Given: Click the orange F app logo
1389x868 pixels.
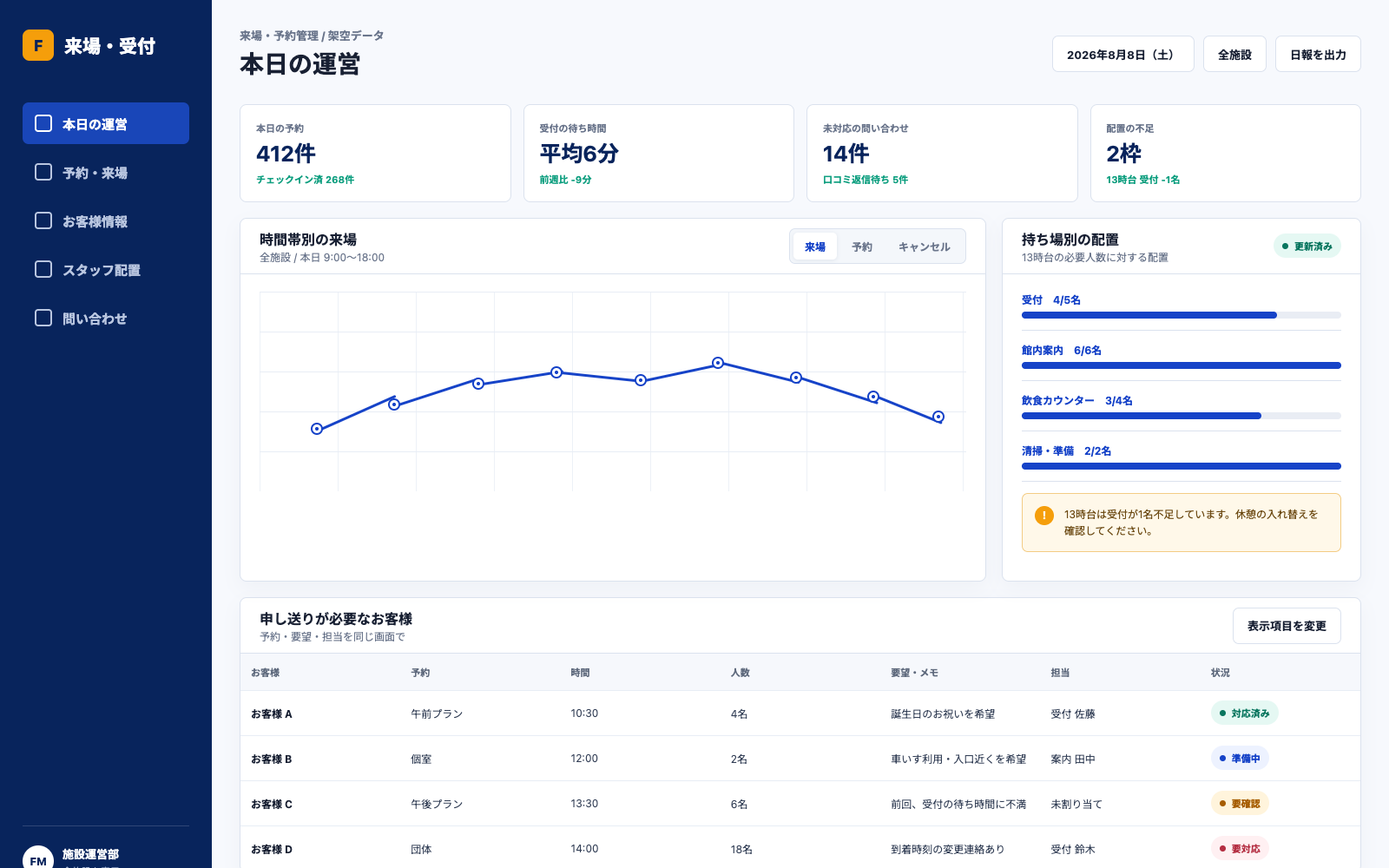Looking at the screenshot, I should pyautogui.click(x=38, y=45).
